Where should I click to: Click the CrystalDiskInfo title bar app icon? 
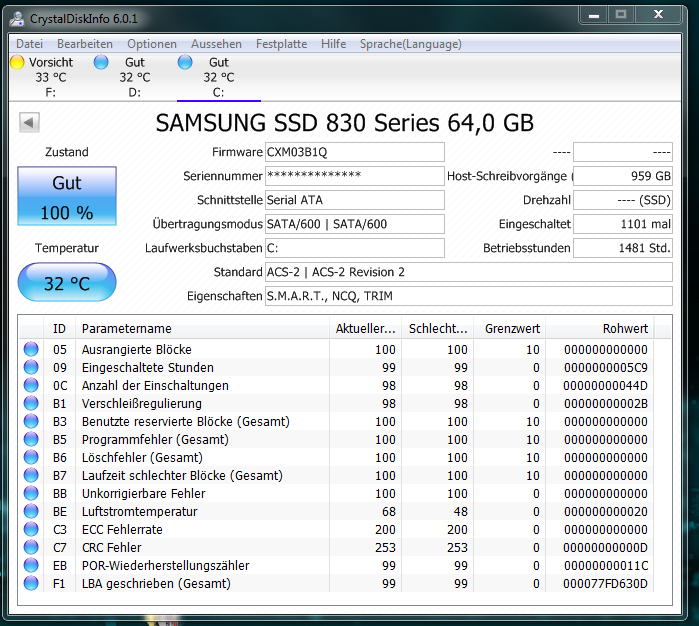click(17, 19)
